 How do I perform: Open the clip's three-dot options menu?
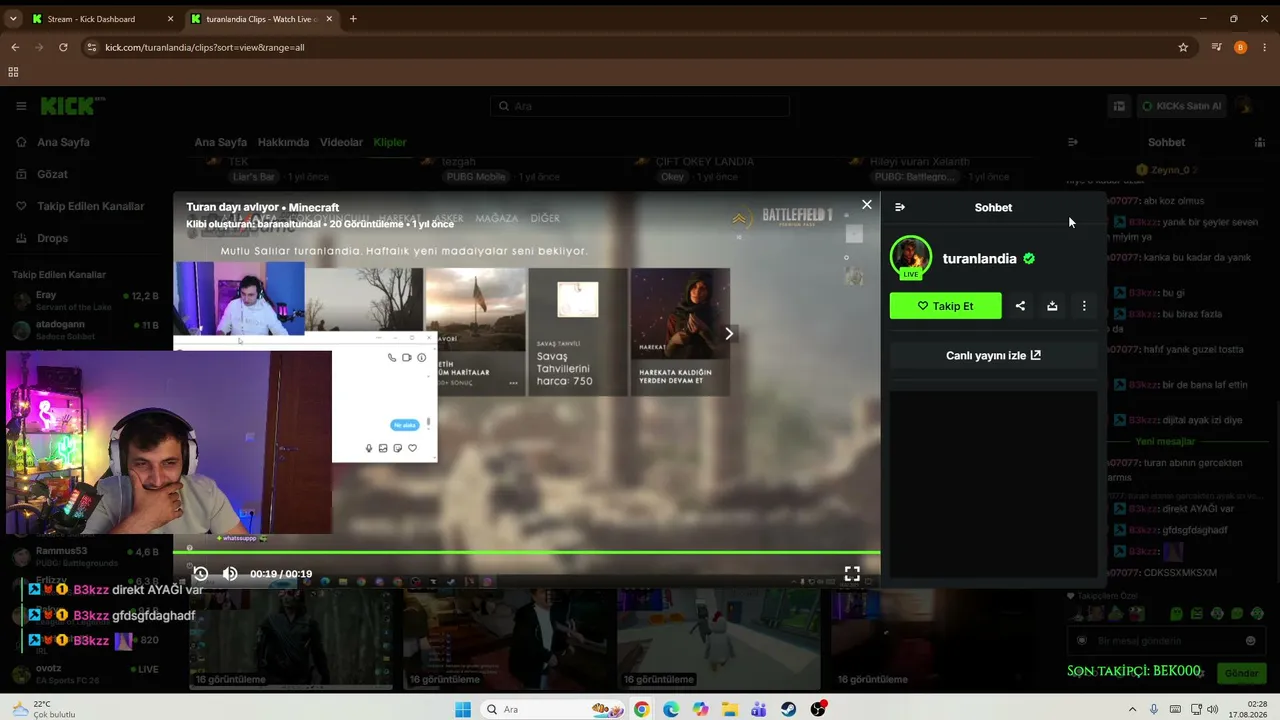tap(1084, 306)
